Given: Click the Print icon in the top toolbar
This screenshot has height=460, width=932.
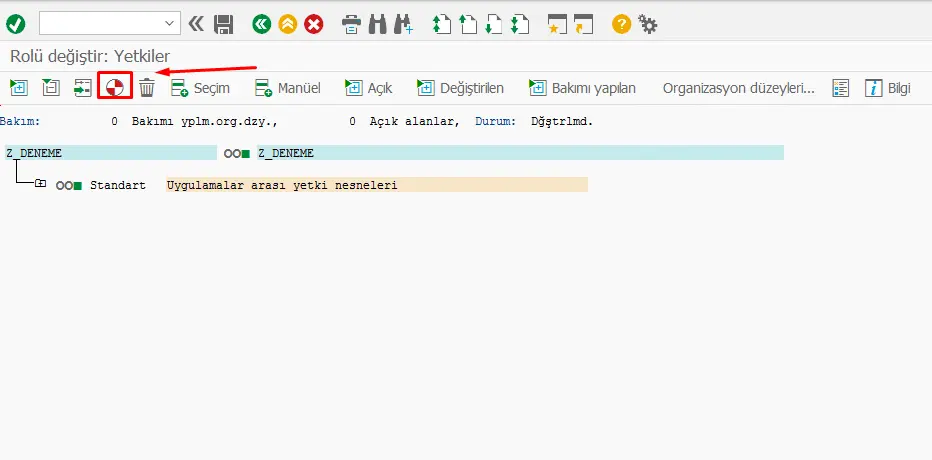Looking at the screenshot, I should click(x=351, y=23).
